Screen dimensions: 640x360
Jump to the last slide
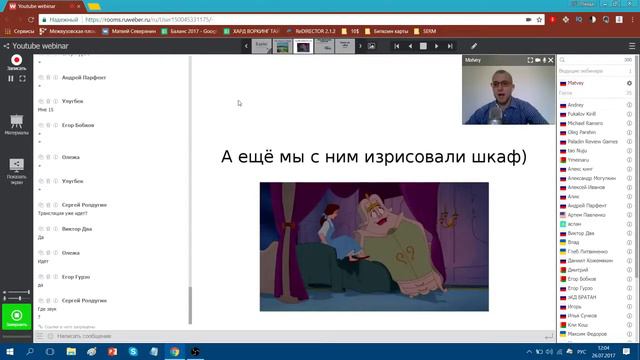(x=450, y=46)
